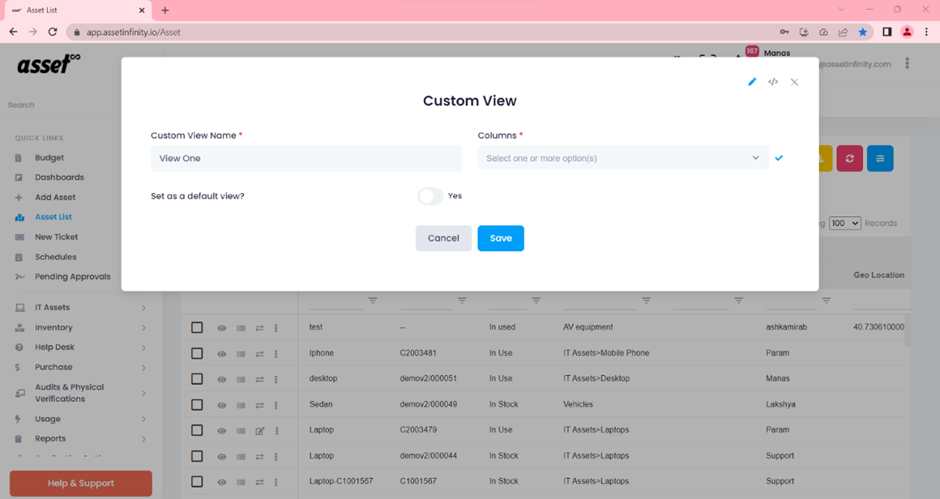Click the Save button

pos(500,238)
